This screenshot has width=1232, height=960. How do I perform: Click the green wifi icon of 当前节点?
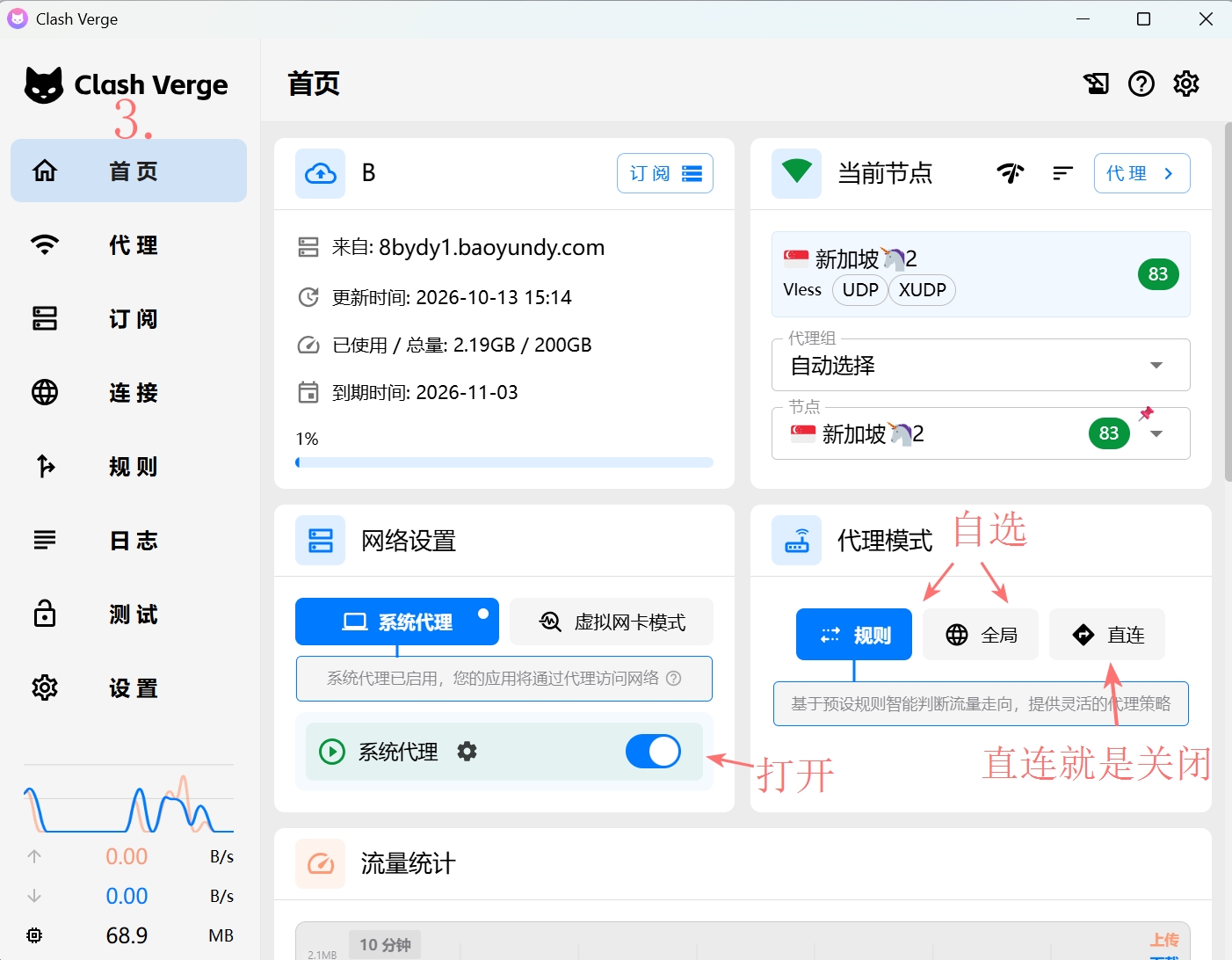pyautogui.click(x=796, y=172)
